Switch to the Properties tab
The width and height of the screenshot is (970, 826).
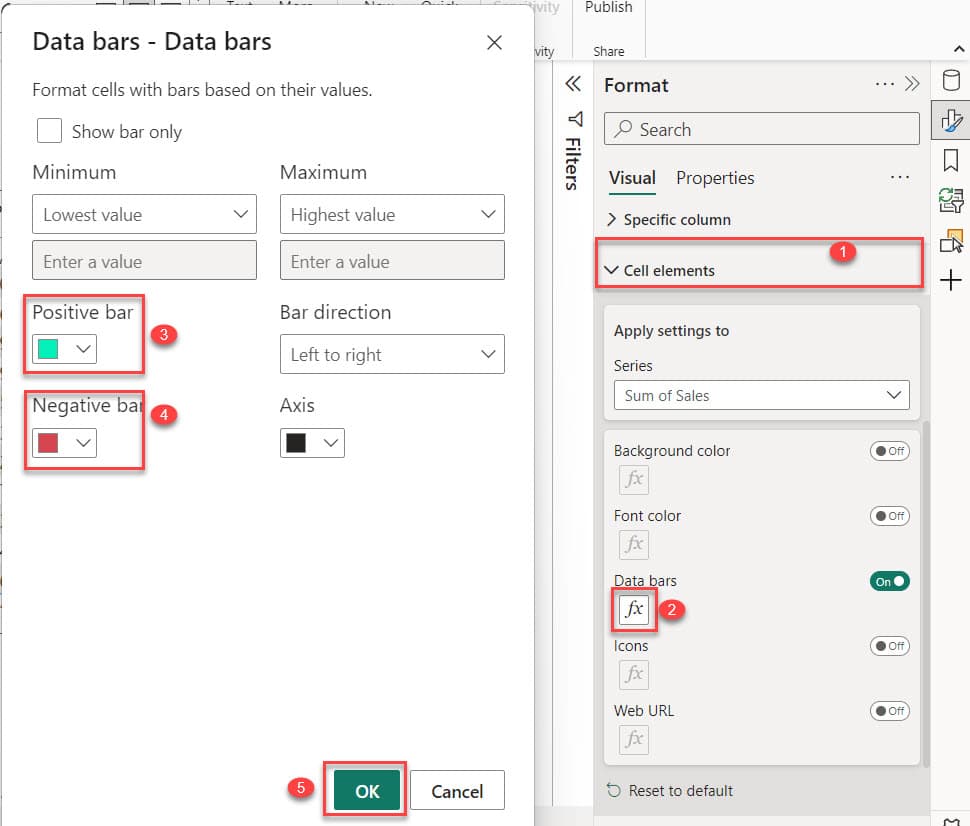click(x=715, y=178)
